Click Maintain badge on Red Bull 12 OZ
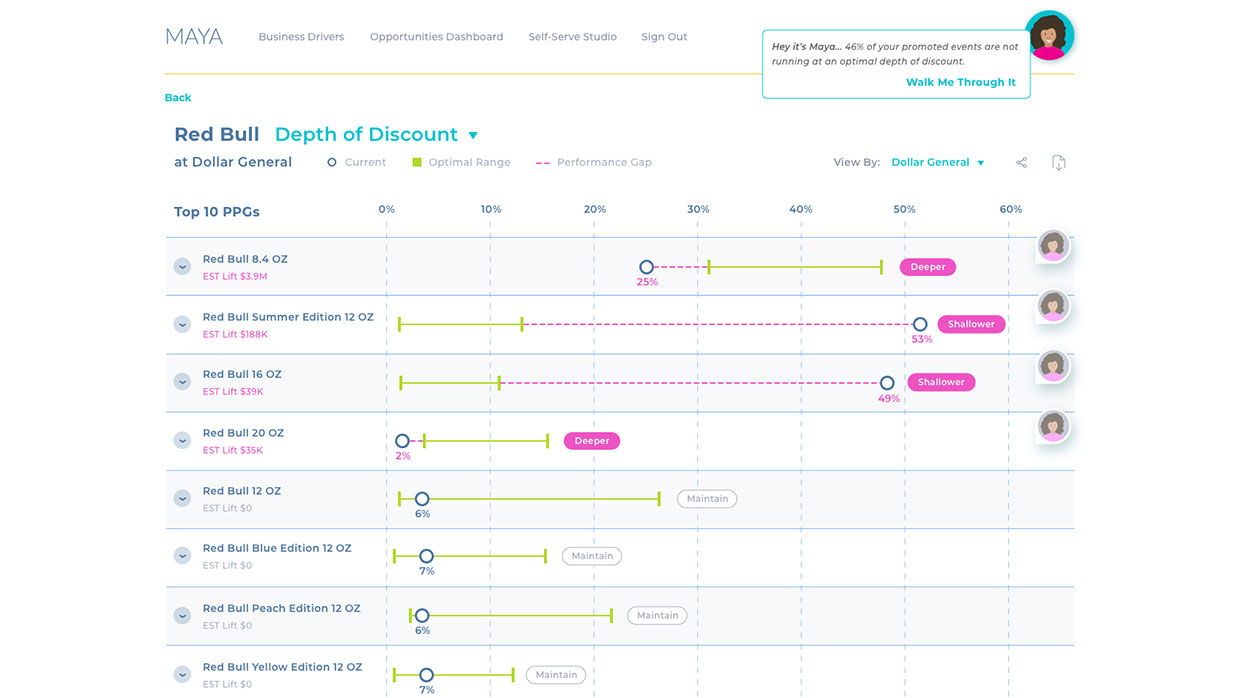The width and height of the screenshot is (1240, 698). pyautogui.click(x=707, y=498)
